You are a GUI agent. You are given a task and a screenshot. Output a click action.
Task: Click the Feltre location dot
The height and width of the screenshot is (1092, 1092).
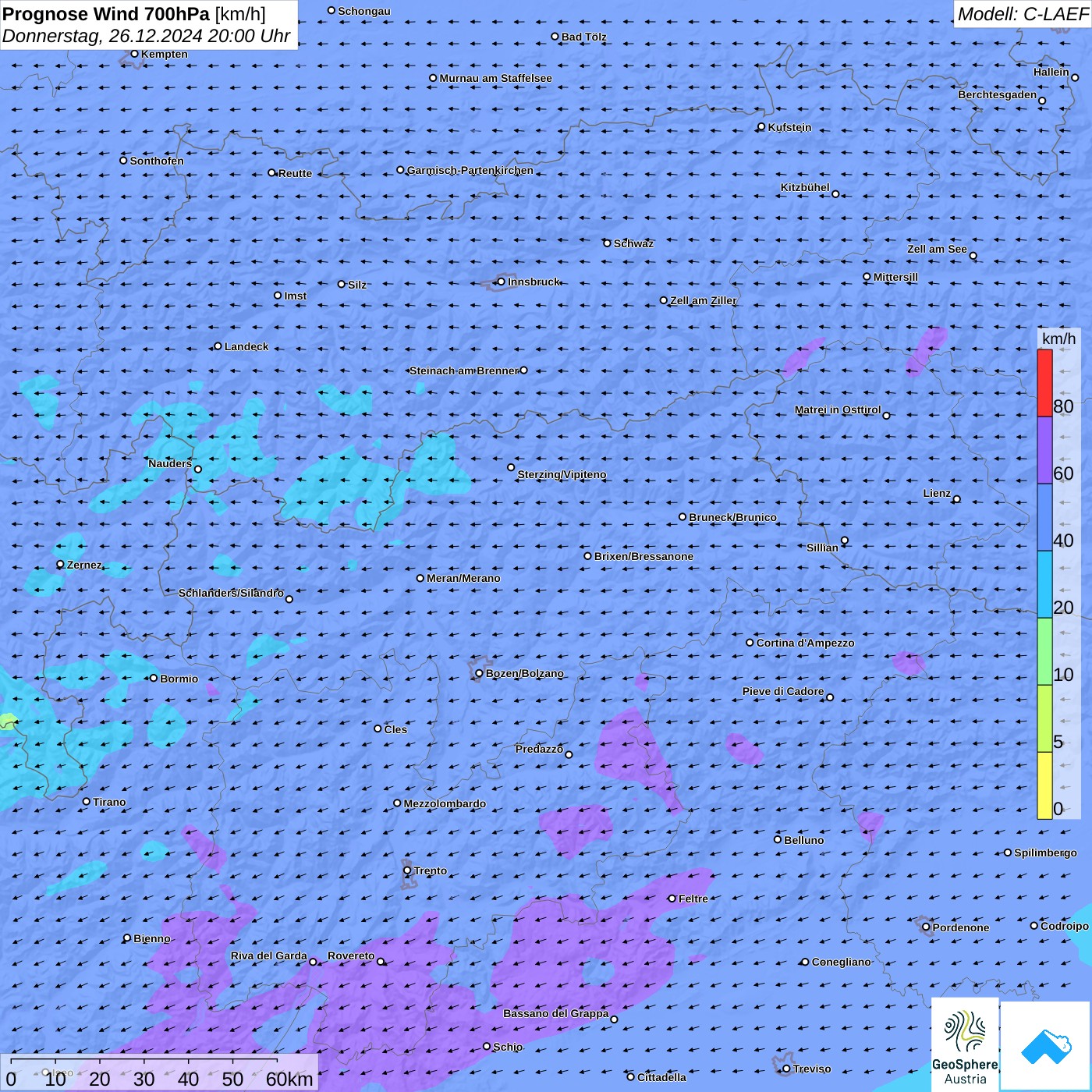pos(672,899)
